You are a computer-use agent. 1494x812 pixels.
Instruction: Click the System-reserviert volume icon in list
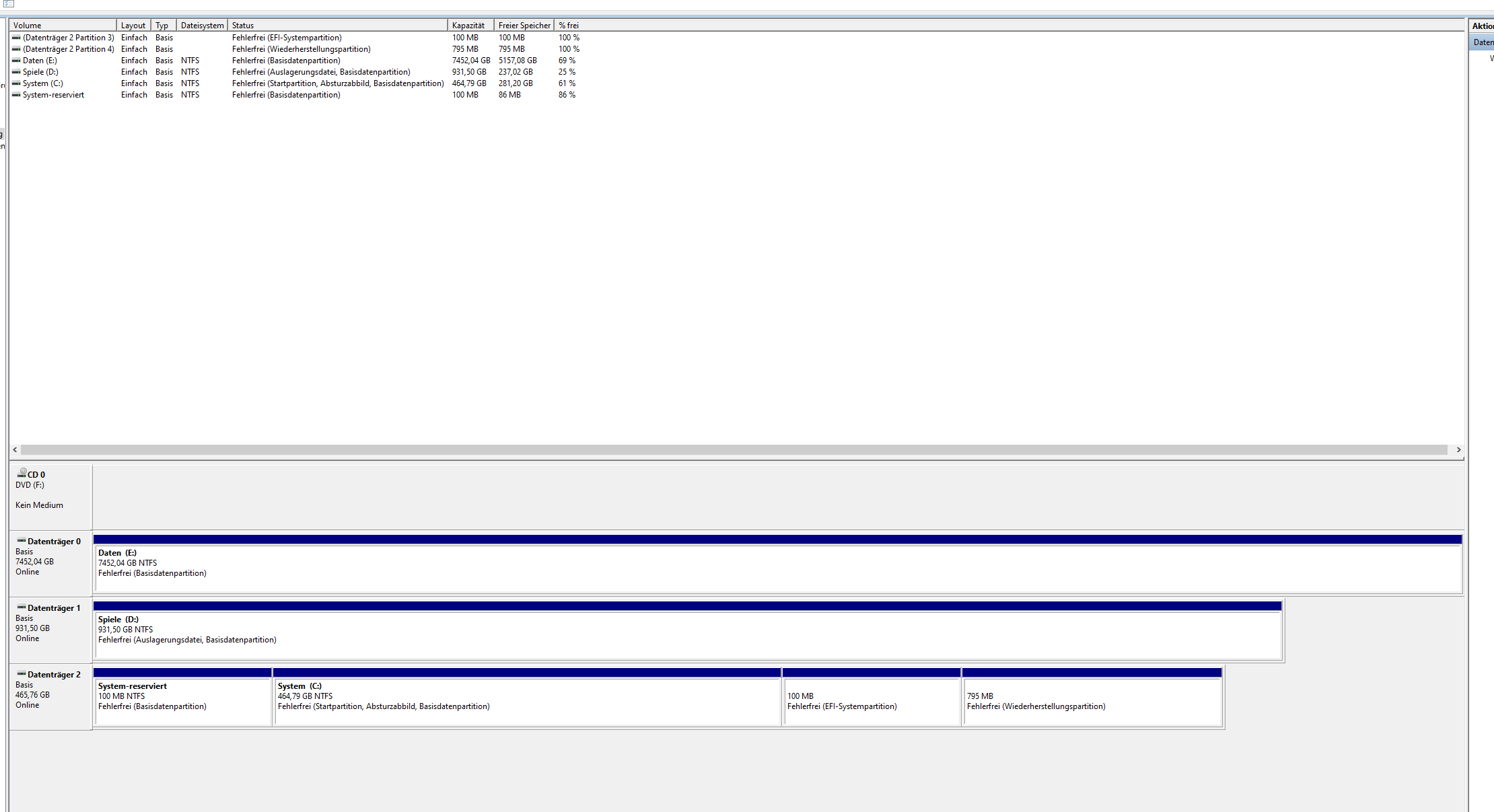[16, 95]
